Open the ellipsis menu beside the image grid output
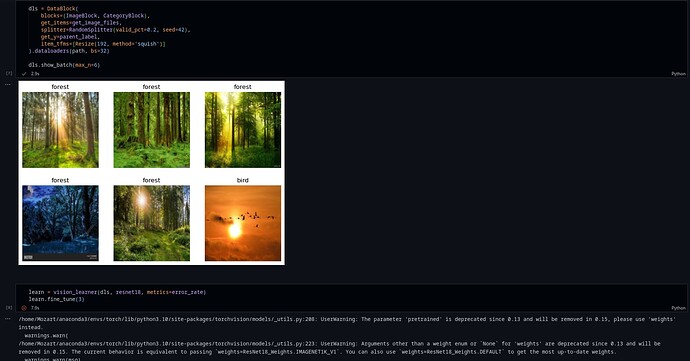This screenshot has width=690, height=361. pos(8,84)
